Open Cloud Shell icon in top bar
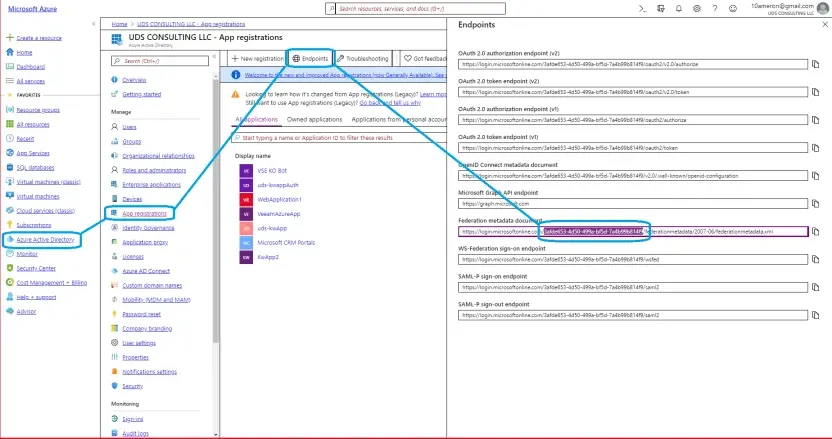This screenshot has width=832, height=439. click(643, 8)
